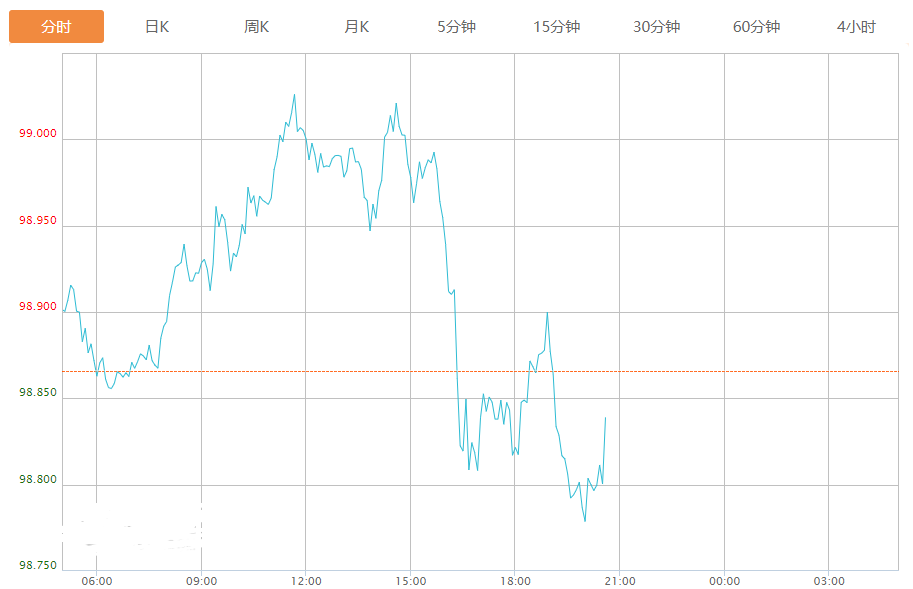Screen dimensions: 913x589
Task: Click the 98.900 price axis label
Action: pos(38,307)
